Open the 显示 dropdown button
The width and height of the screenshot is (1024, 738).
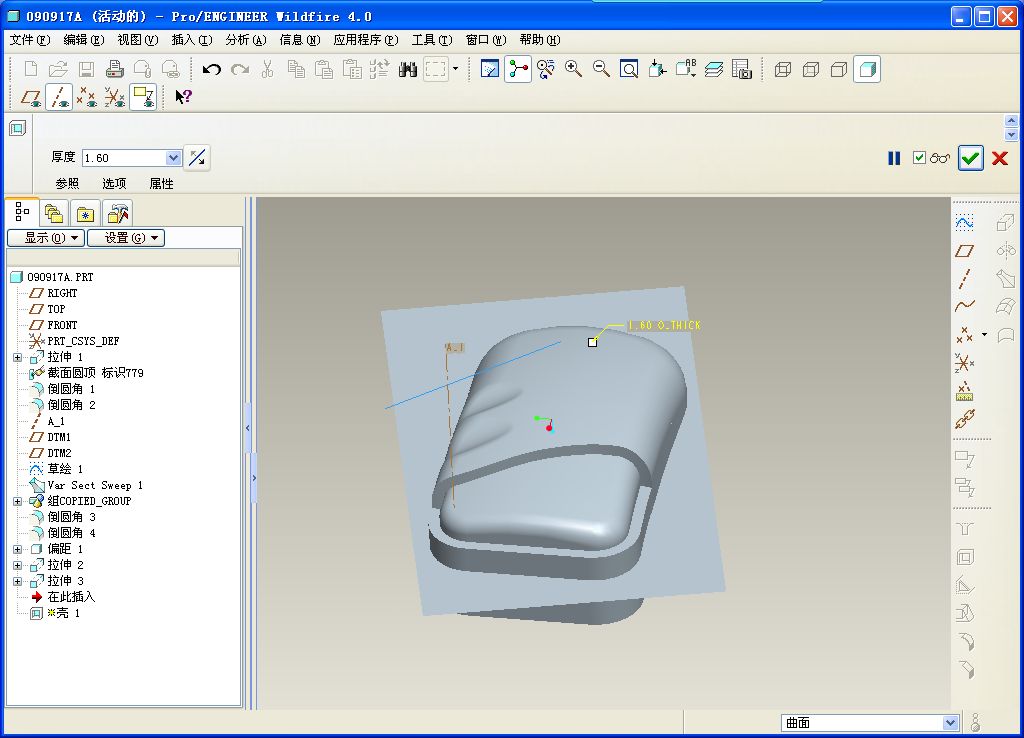coord(46,238)
